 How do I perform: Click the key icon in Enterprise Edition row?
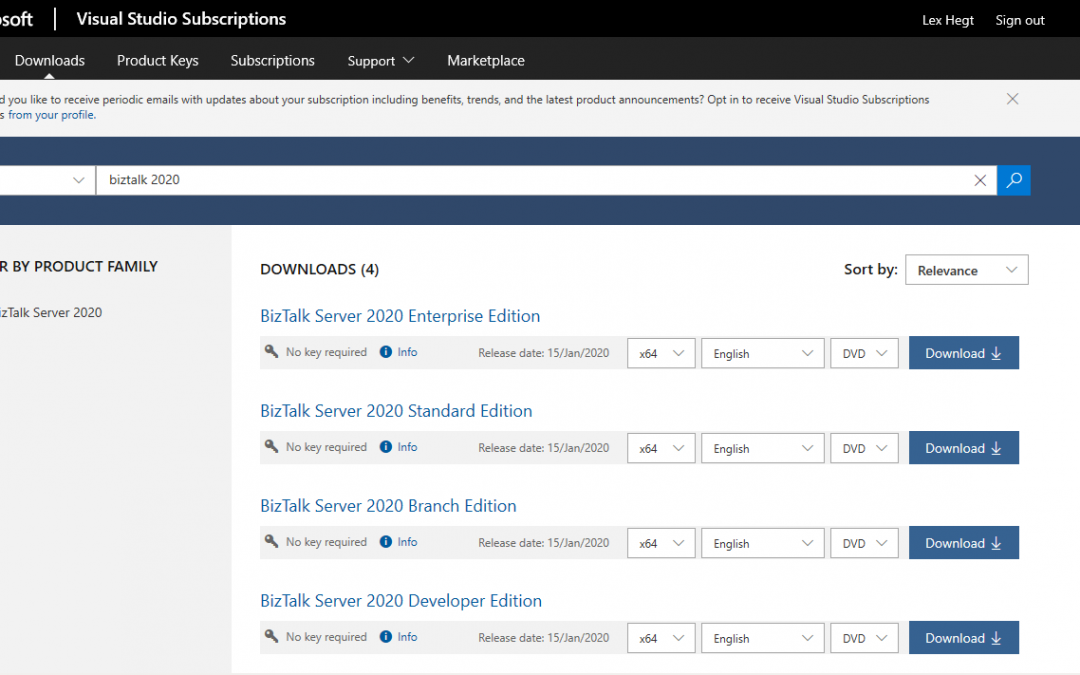pyautogui.click(x=271, y=351)
